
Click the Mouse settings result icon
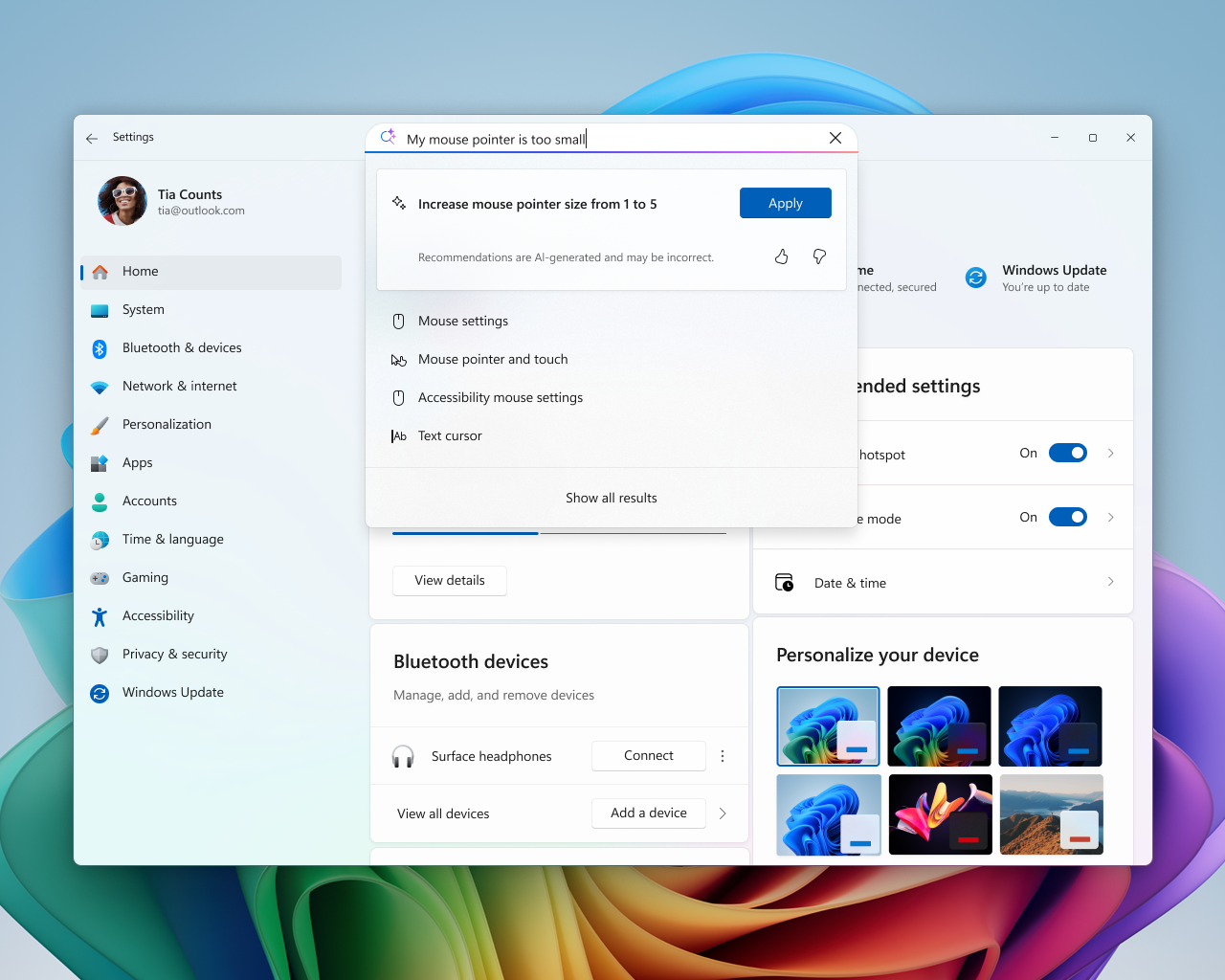coord(399,322)
